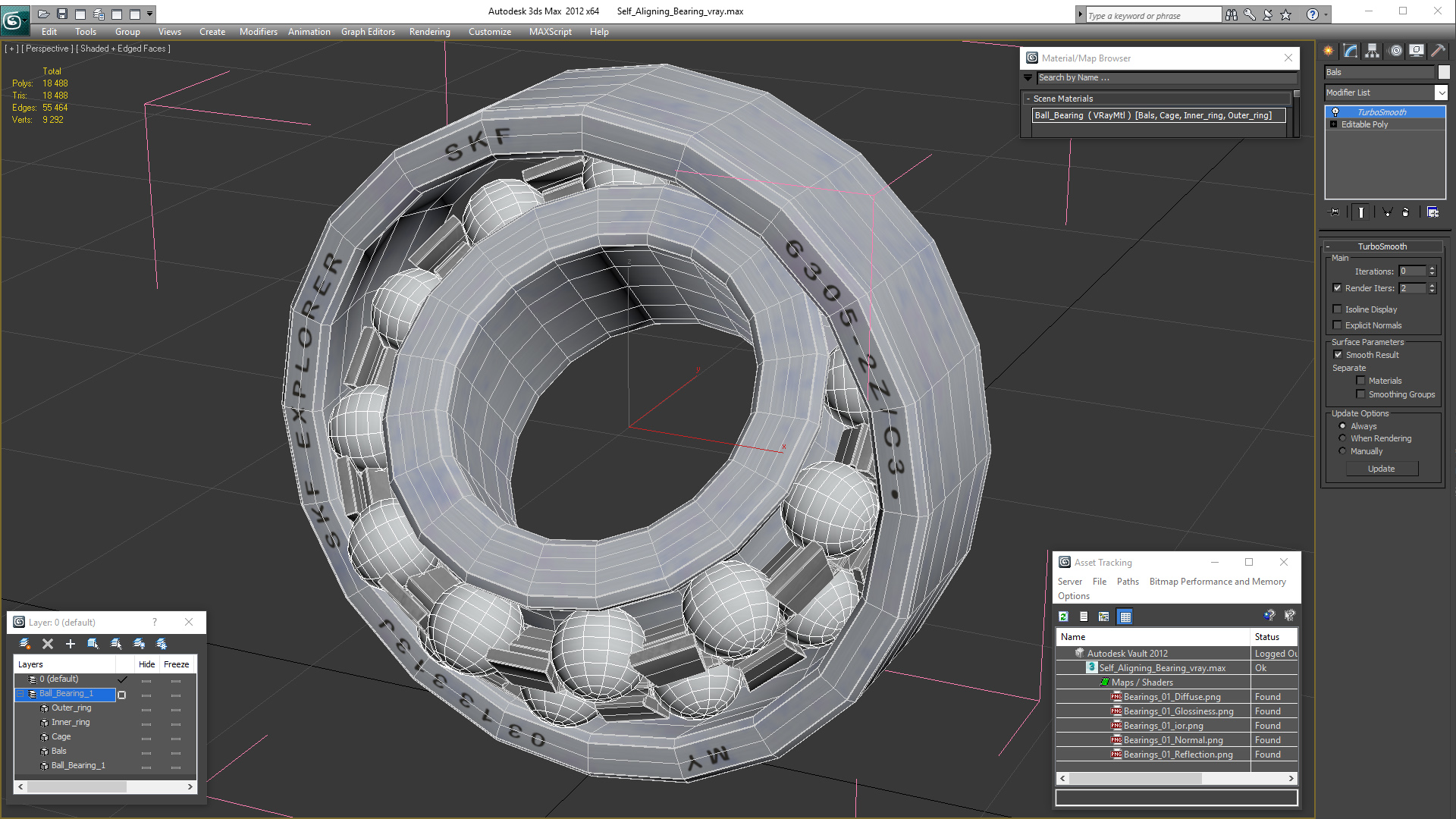Expand Editable Poly sub-object tree
Screen dimensions: 1456x819
click(x=1333, y=124)
